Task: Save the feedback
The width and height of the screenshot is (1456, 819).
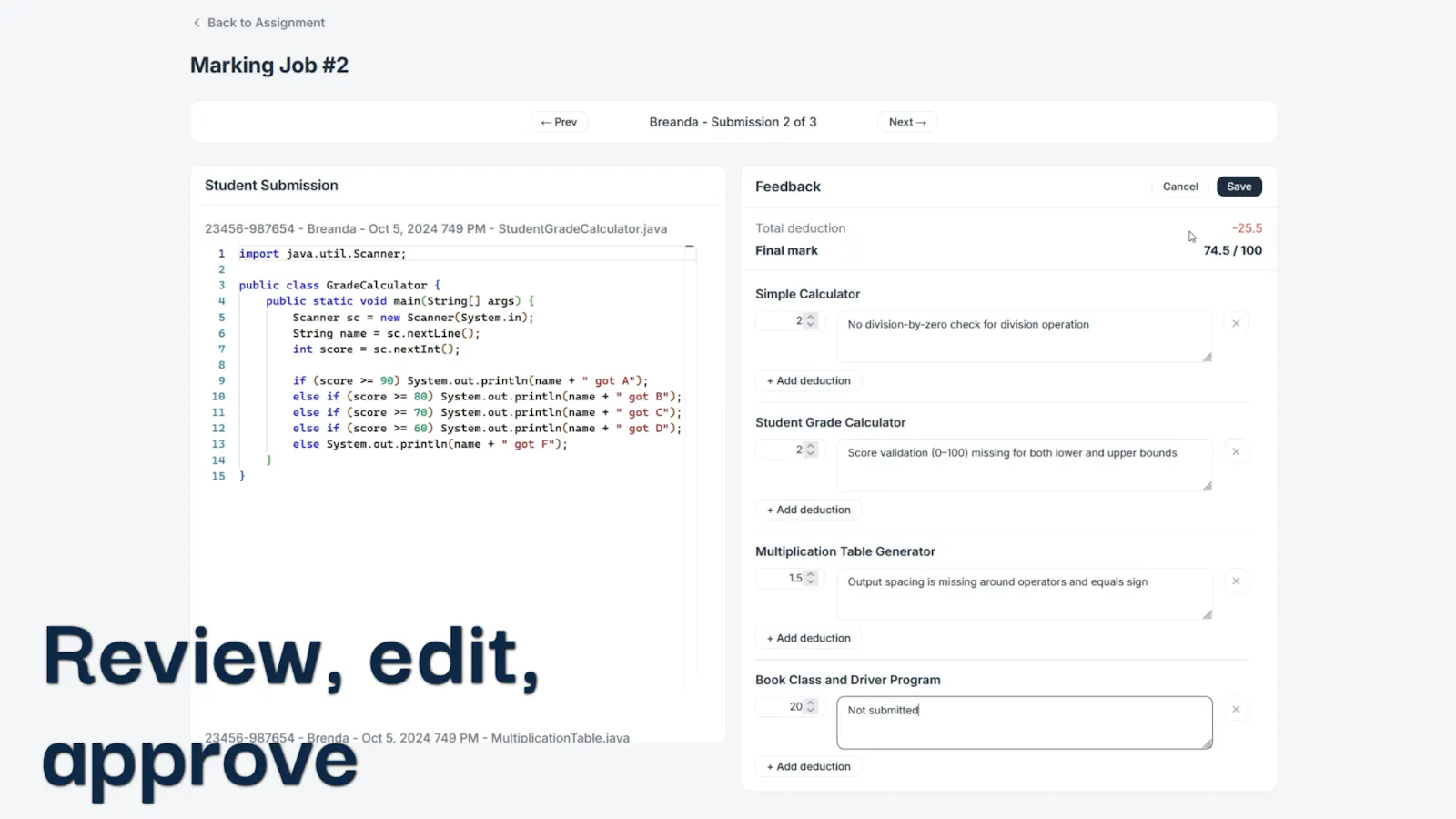Action: pos(1239,187)
